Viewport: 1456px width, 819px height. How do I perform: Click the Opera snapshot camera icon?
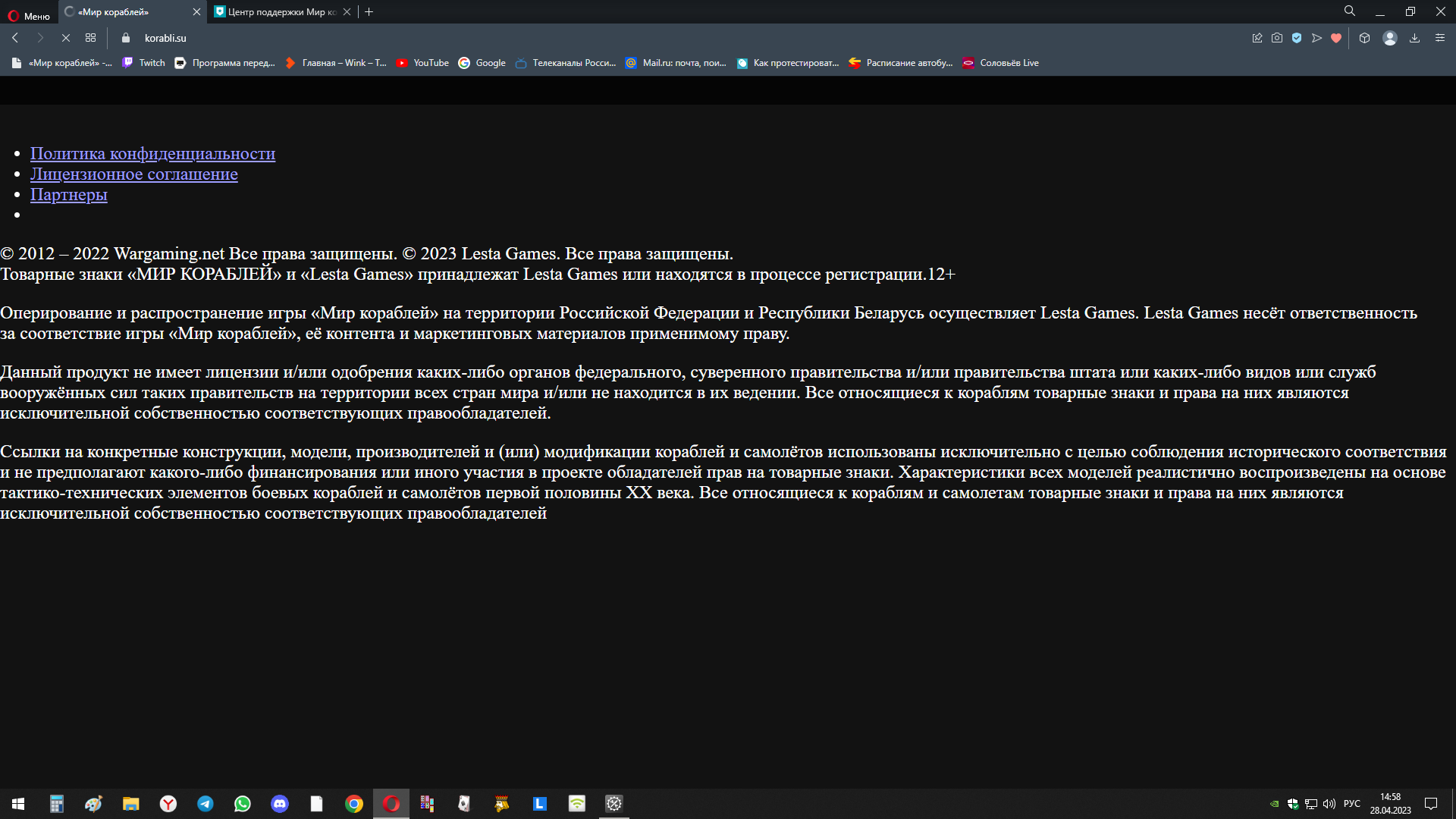coord(1277,38)
